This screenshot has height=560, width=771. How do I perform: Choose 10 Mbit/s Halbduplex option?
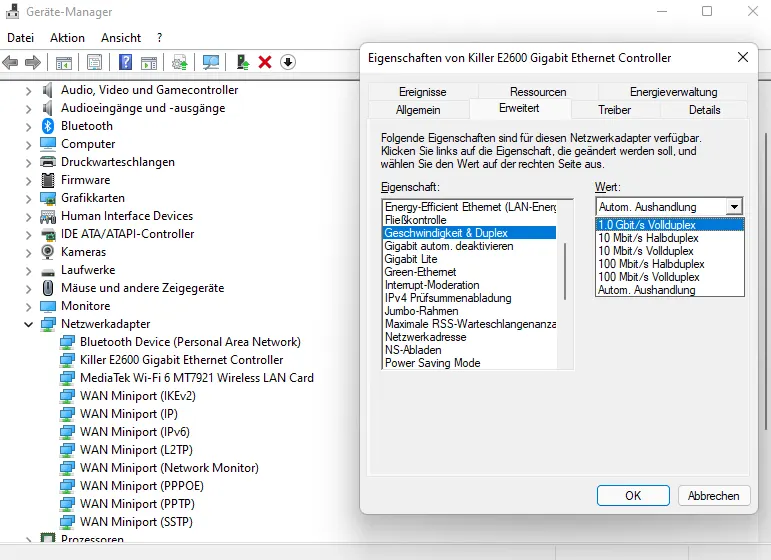click(670, 238)
